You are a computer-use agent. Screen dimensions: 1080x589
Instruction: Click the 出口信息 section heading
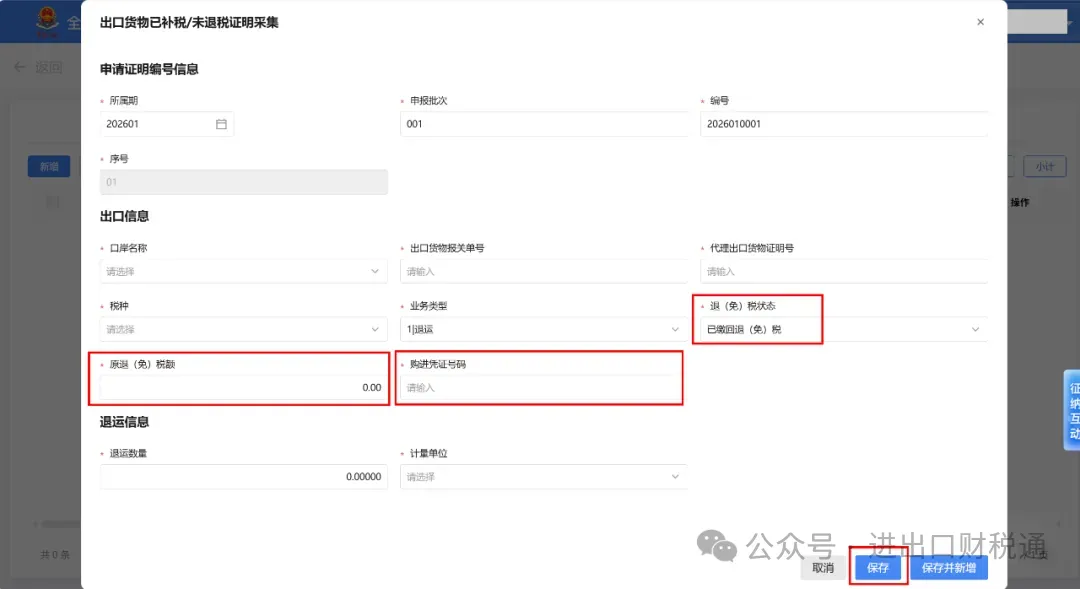pos(125,216)
